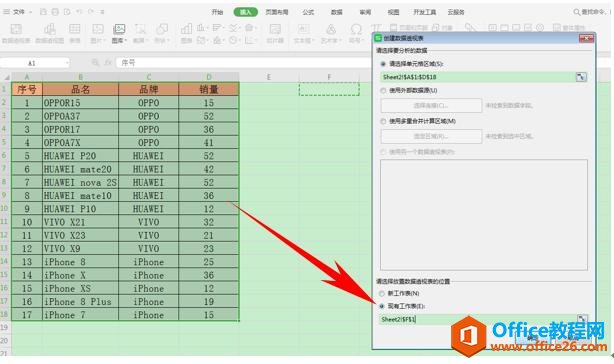Click cell VIVO X21
The height and width of the screenshot is (364, 614).
coord(80,222)
